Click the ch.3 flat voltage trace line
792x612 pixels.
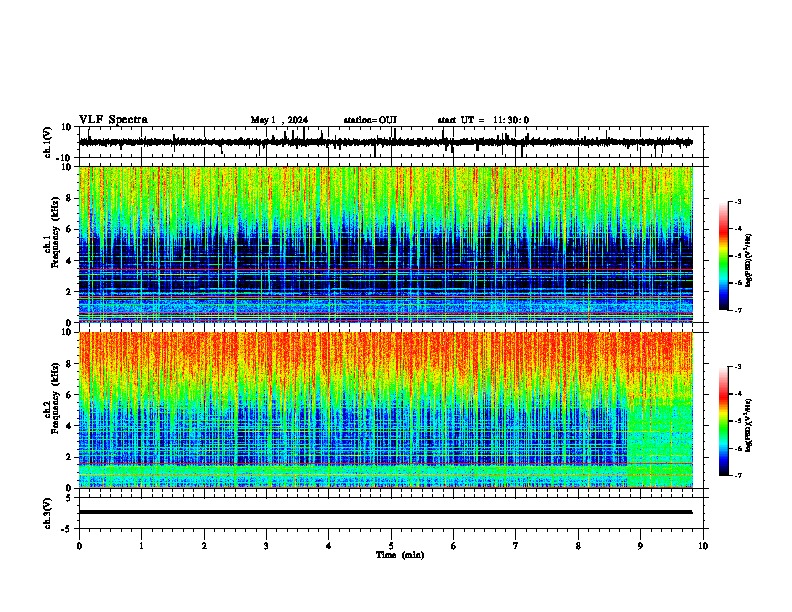point(385,512)
